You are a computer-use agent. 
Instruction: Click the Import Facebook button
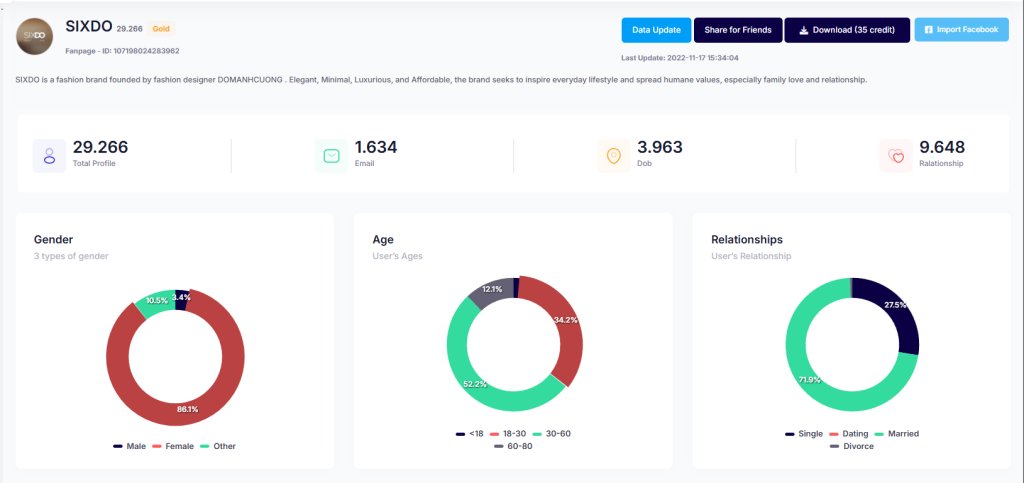point(961,30)
